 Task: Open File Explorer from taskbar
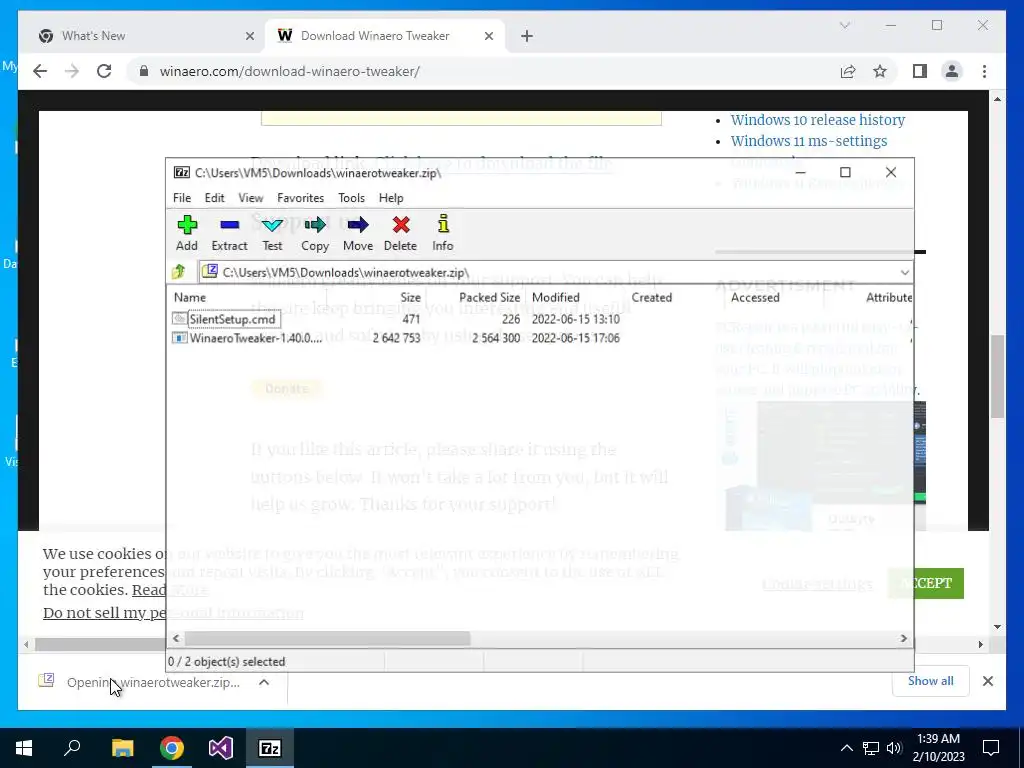(122, 748)
